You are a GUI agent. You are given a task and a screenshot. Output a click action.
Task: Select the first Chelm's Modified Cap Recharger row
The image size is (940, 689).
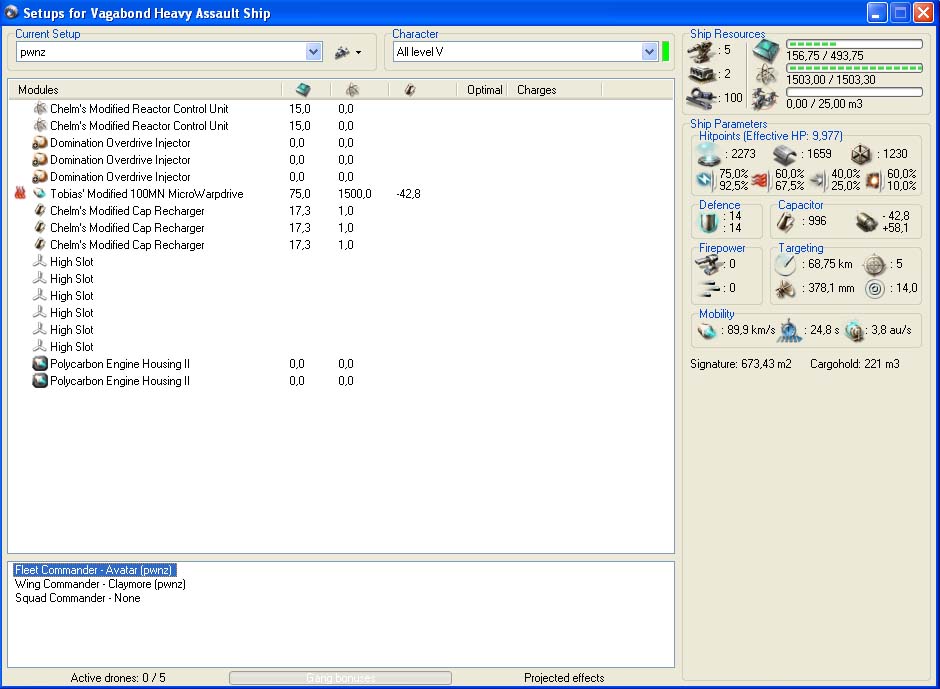341,211
